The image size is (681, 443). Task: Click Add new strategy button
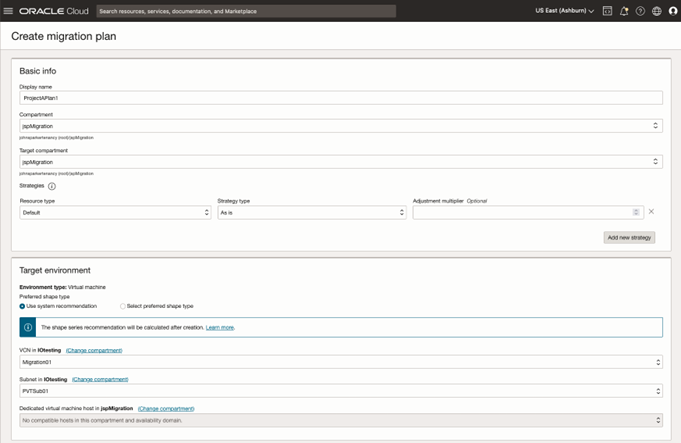[x=629, y=238]
